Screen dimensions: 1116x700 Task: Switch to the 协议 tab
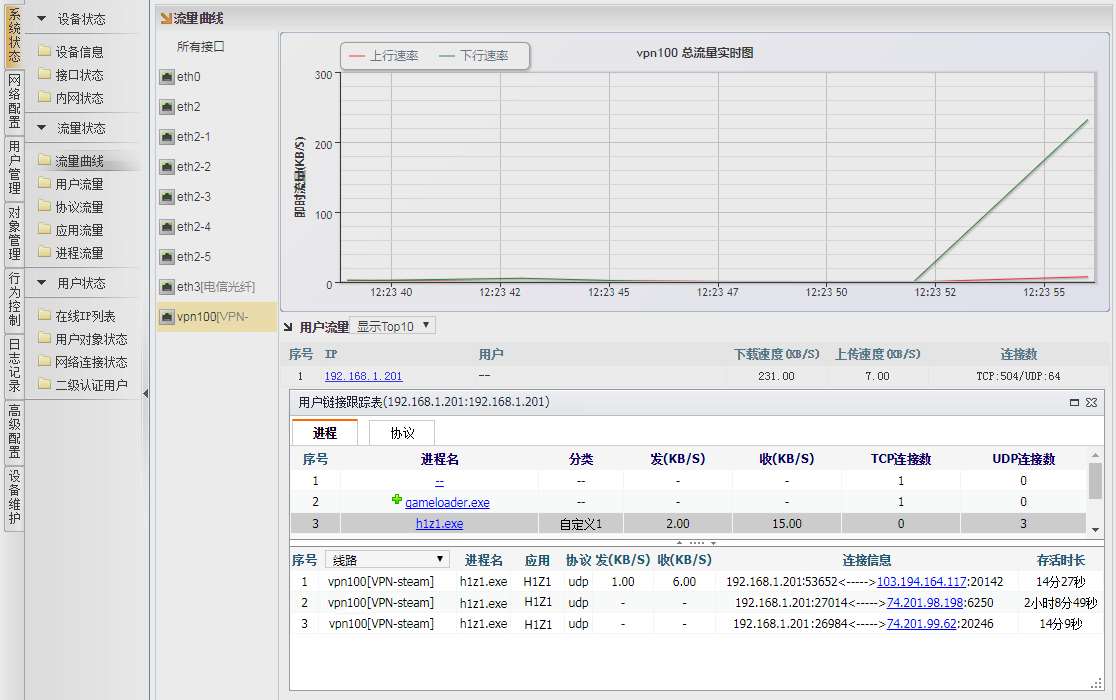pos(402,433)
